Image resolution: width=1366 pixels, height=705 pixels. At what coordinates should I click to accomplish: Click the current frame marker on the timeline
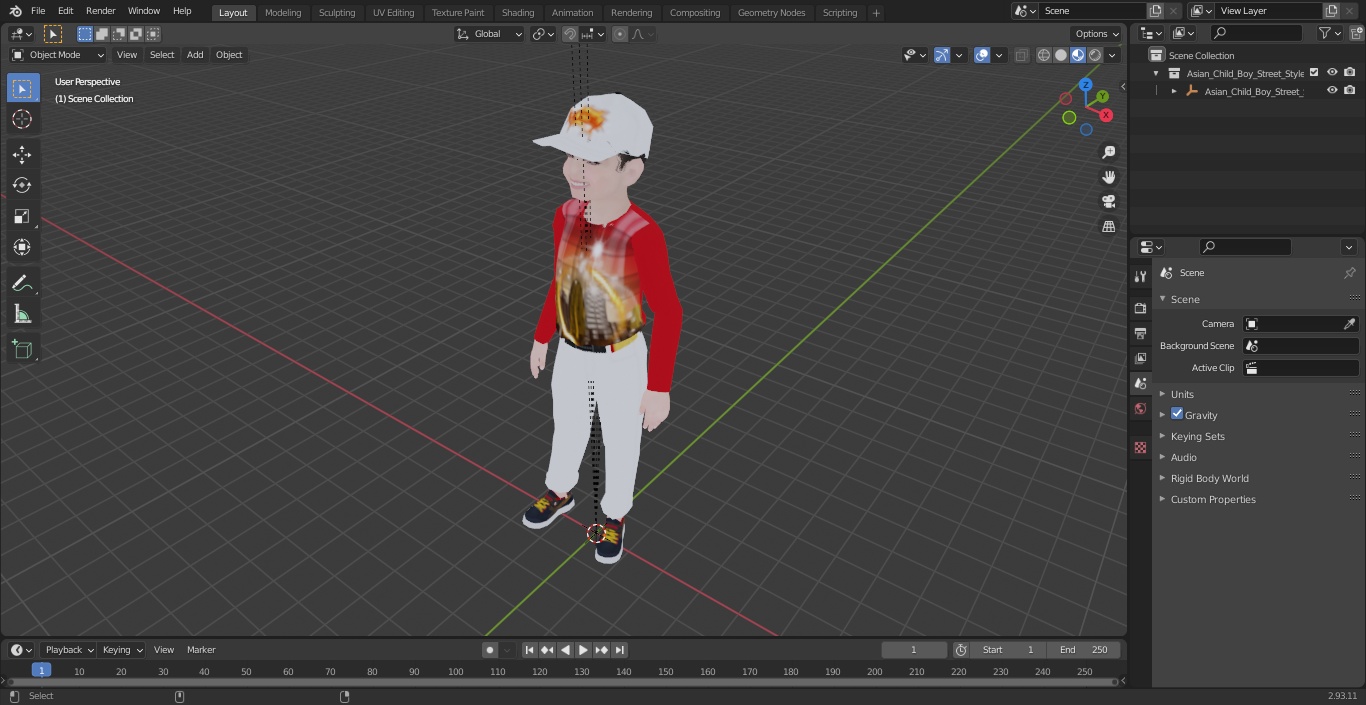(41, 671)
